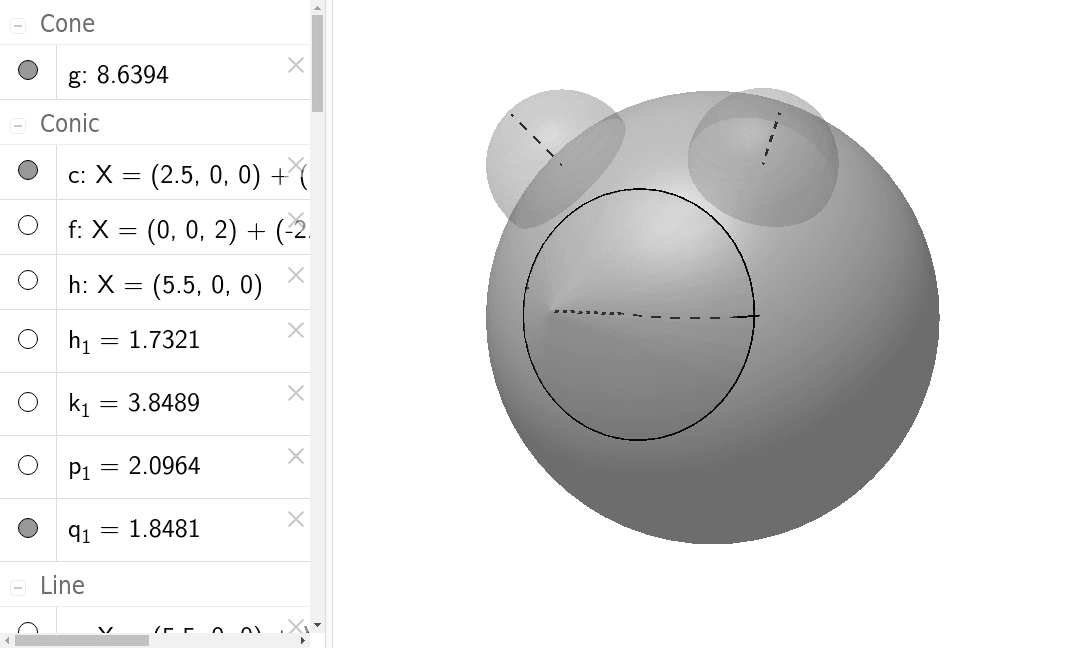Delete conic c row with X icon
1089x650 pixels.
[x=296, y=165]
